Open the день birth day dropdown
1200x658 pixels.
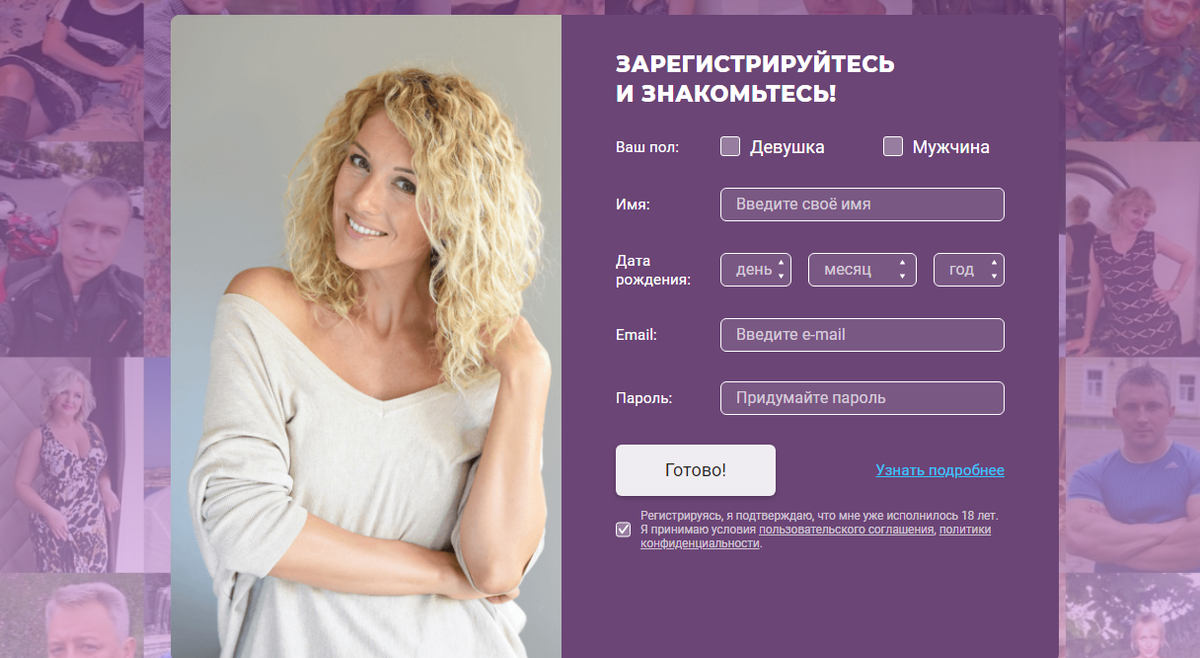tap(756, 270)
